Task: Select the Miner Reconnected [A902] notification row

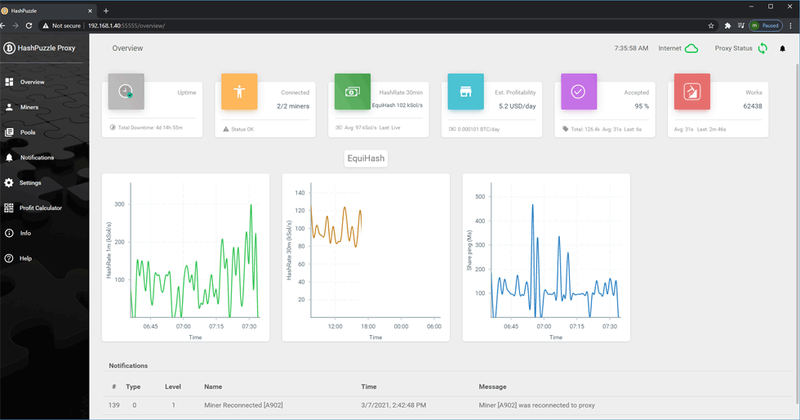Action: [448, 405]
